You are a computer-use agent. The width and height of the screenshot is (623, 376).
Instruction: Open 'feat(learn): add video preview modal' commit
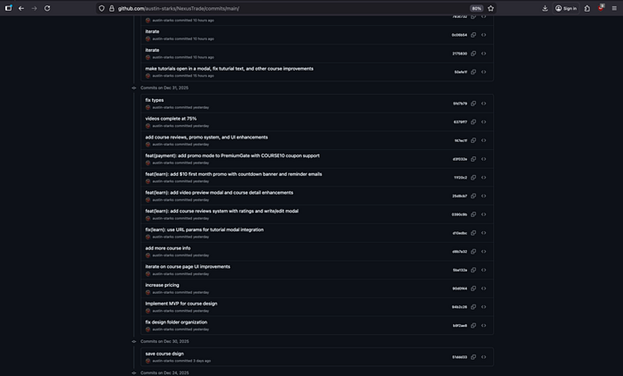click(219, 192)
